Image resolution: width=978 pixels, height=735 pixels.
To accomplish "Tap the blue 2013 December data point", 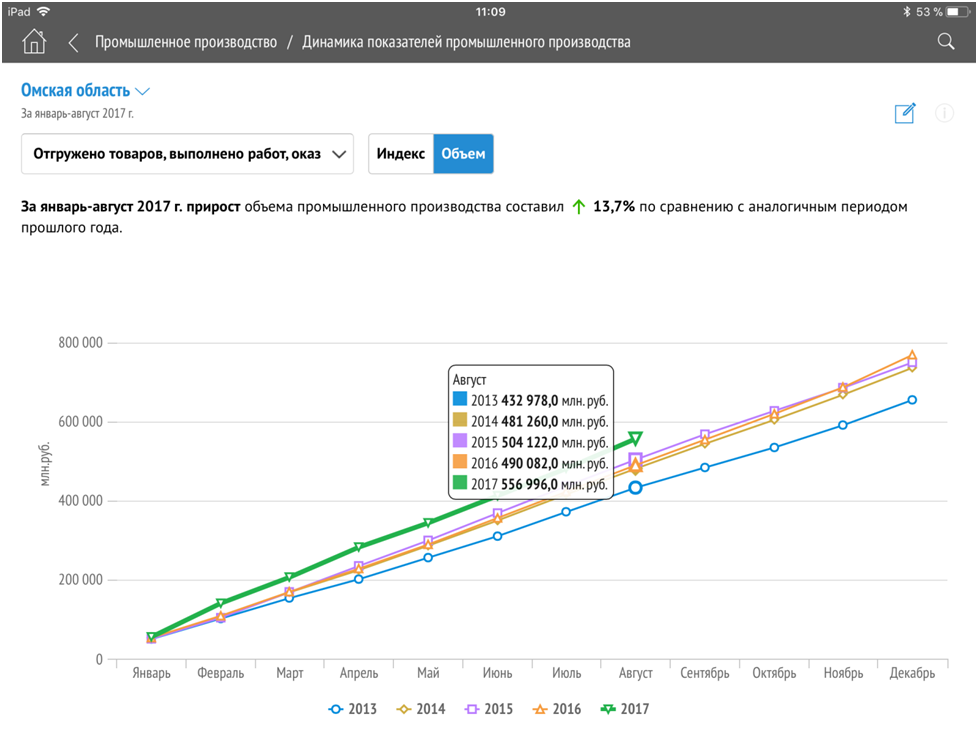I will pos(912,400).
